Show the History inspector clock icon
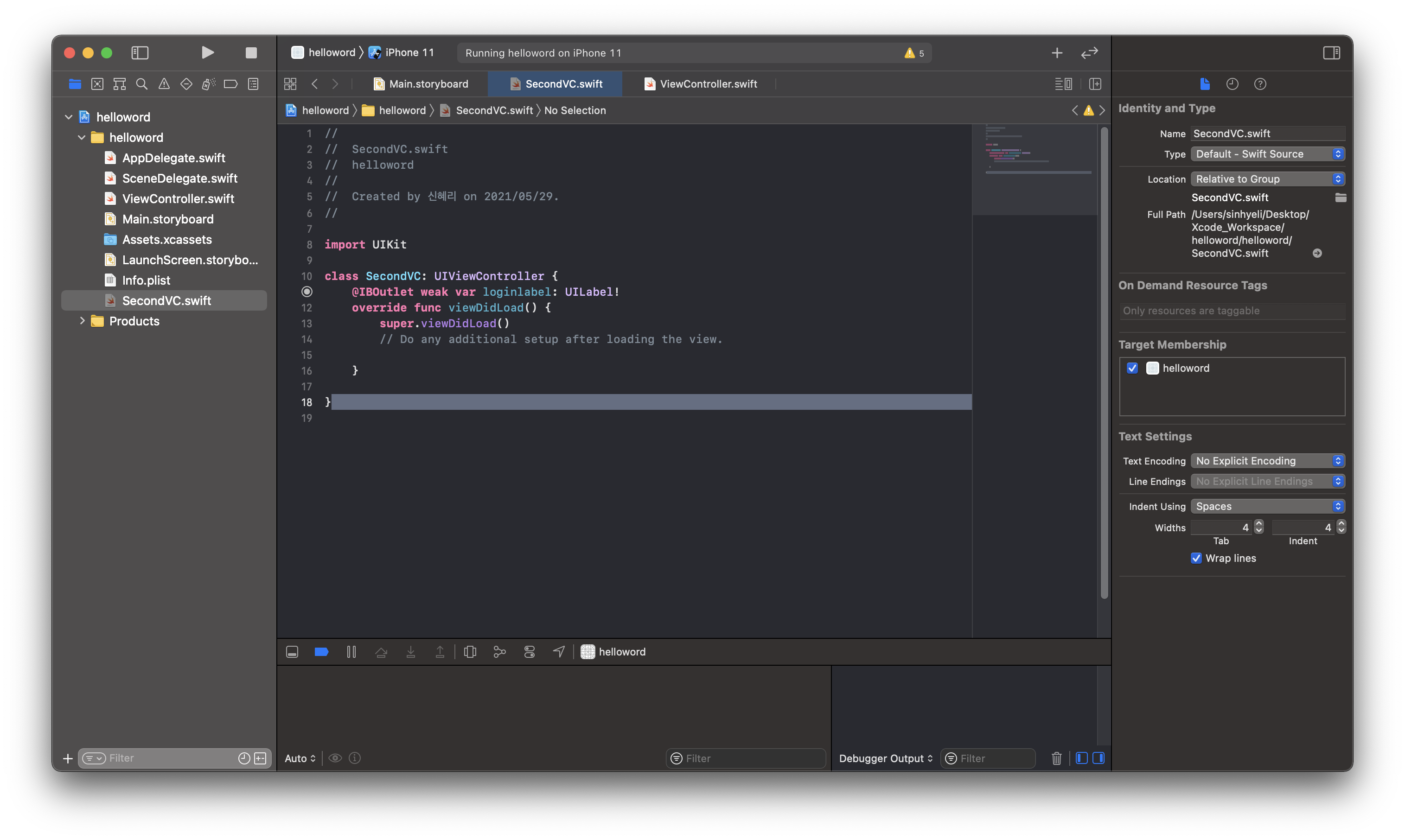This screenshot has width=1405, height=840. (x=1233, y=84)
